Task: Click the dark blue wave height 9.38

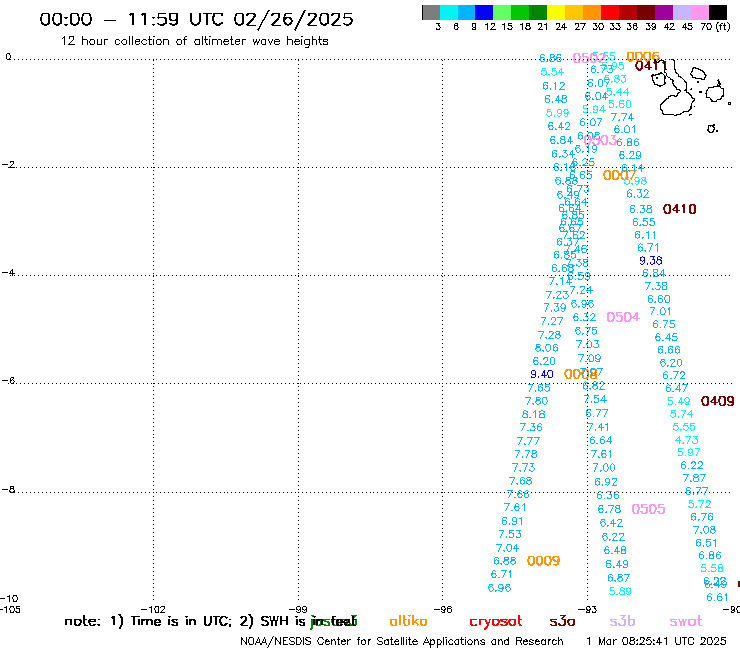Action: point(651,261)
